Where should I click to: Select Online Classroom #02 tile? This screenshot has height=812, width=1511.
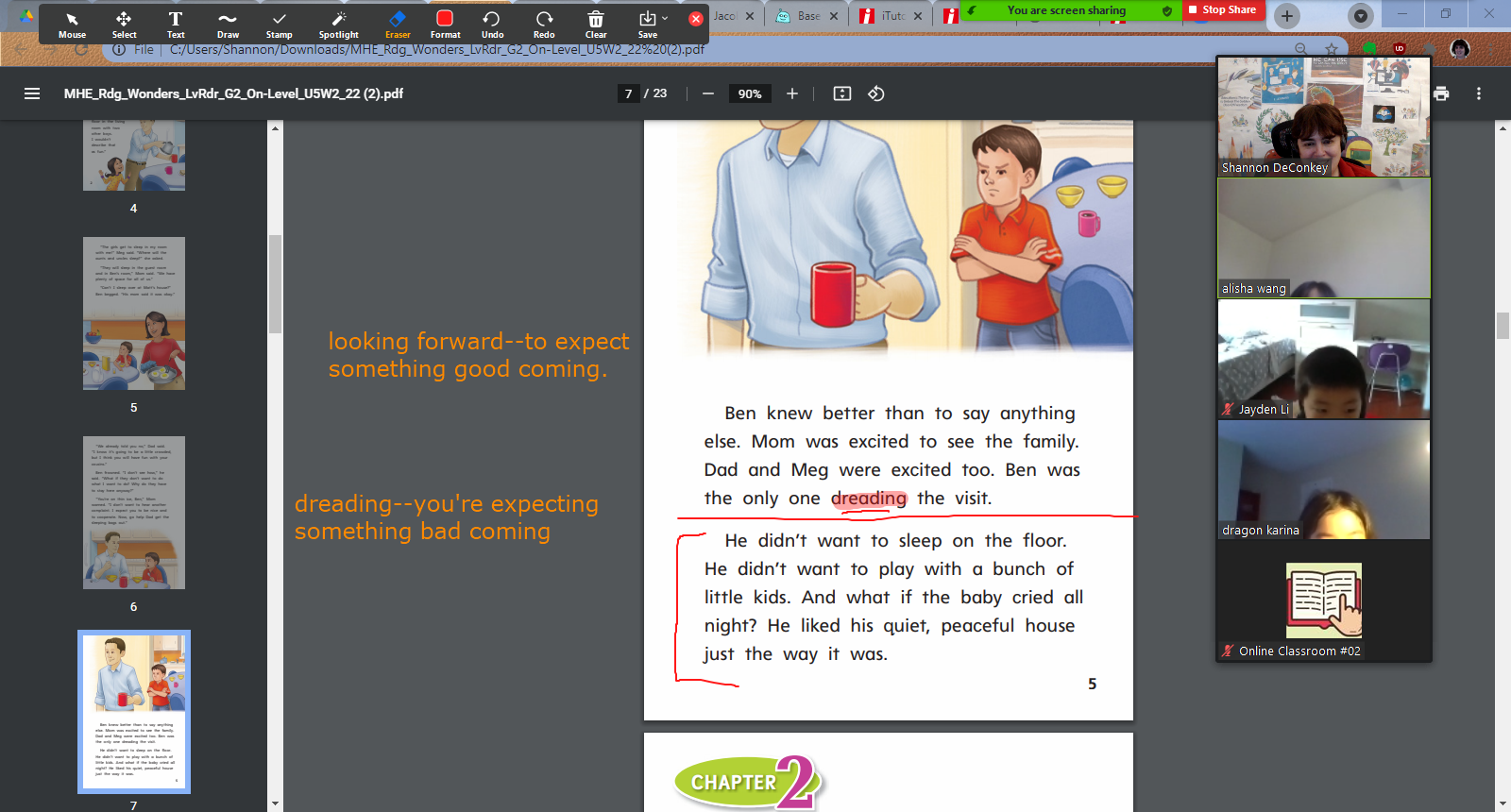tap(1324, 601)
